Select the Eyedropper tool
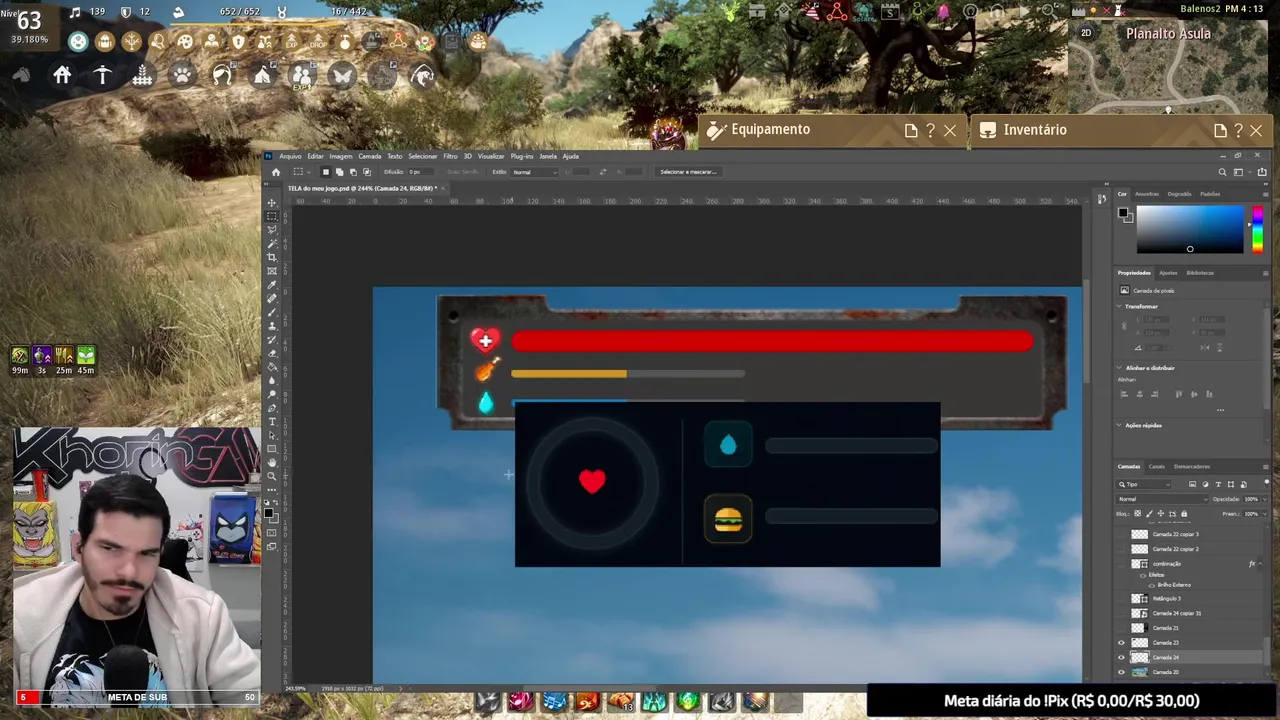This screenshot has width=1280, height=720. [272, 284]
